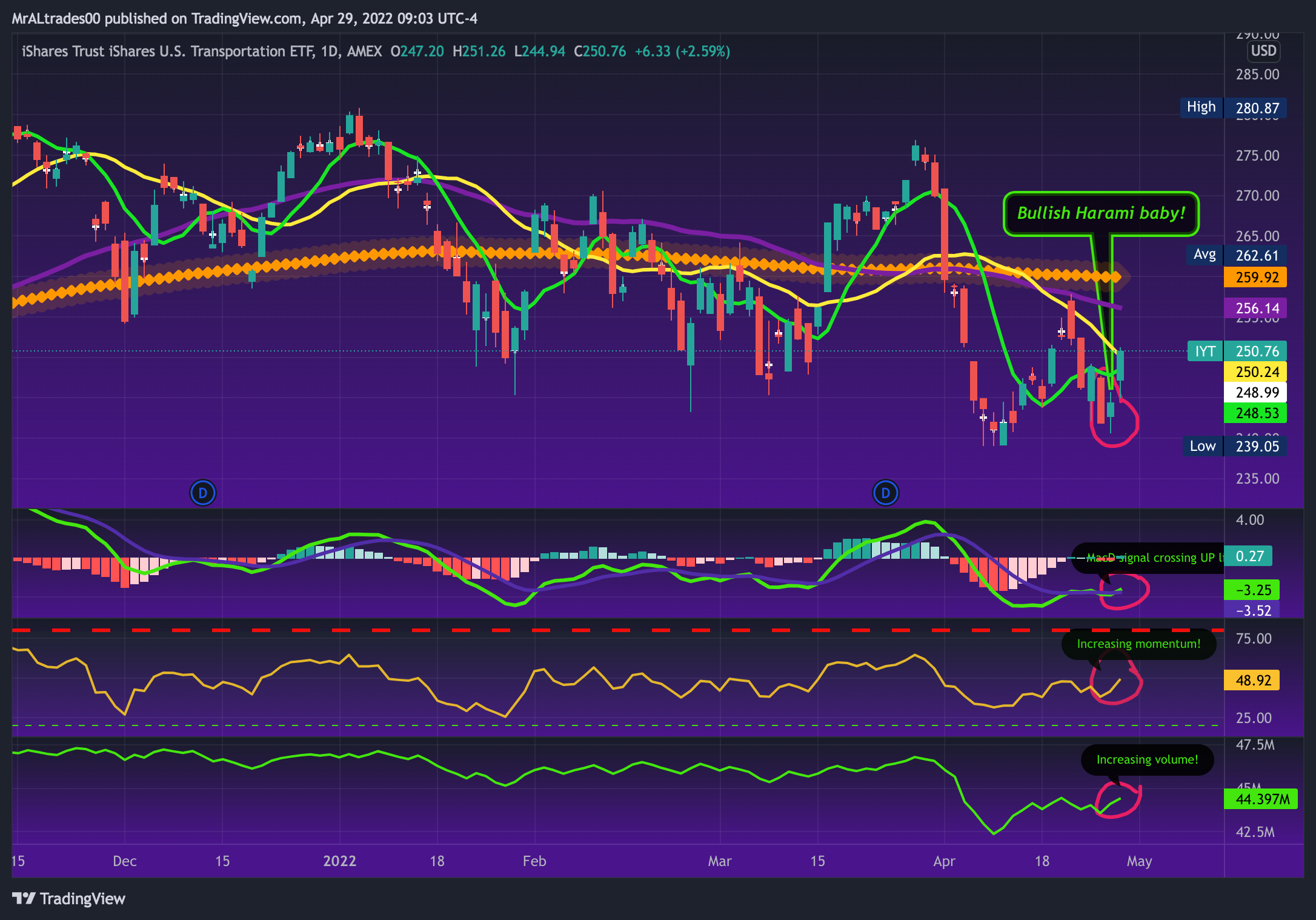Click the white 248.99 value label
The width and height of the screenshot is (1316, 920).
[x=1255, y=392]
